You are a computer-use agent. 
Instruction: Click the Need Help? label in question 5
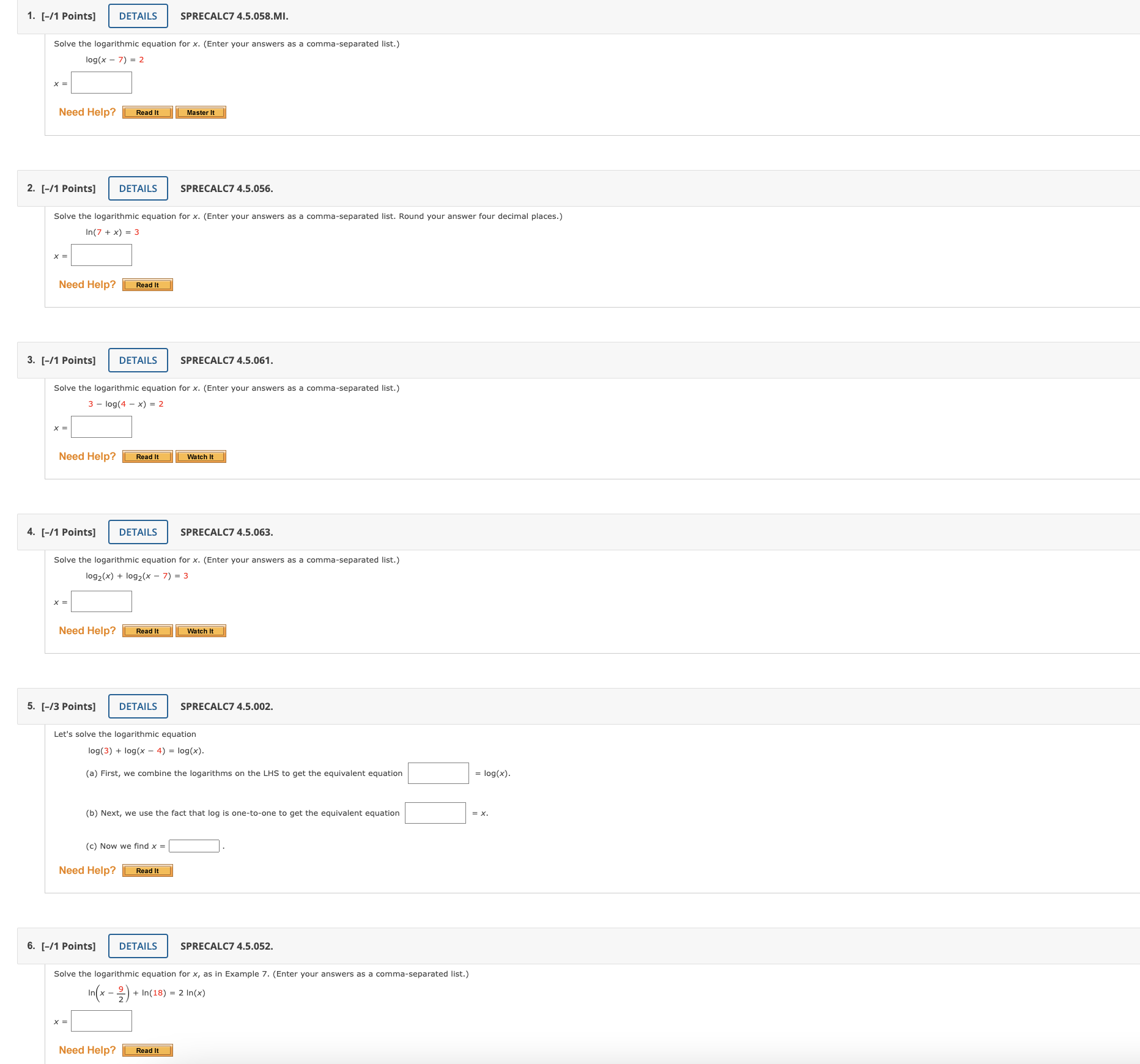point(87,871)
